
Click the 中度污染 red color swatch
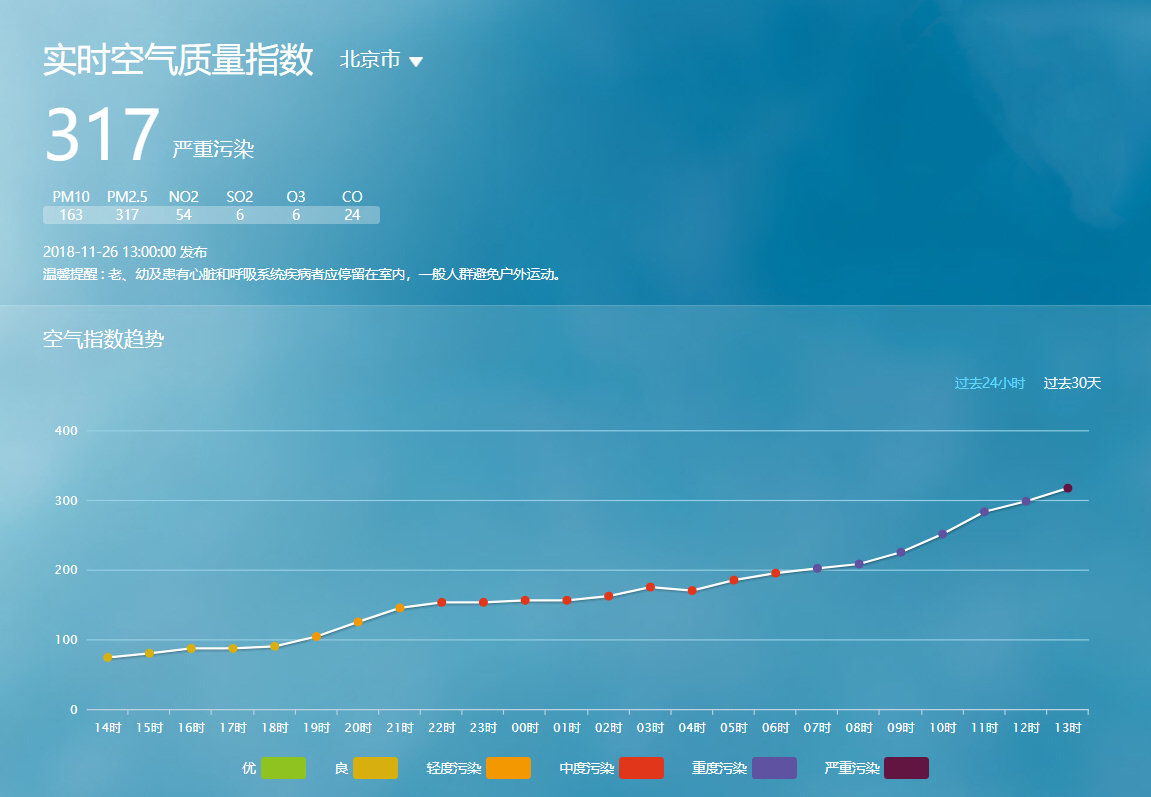[640, 767]
